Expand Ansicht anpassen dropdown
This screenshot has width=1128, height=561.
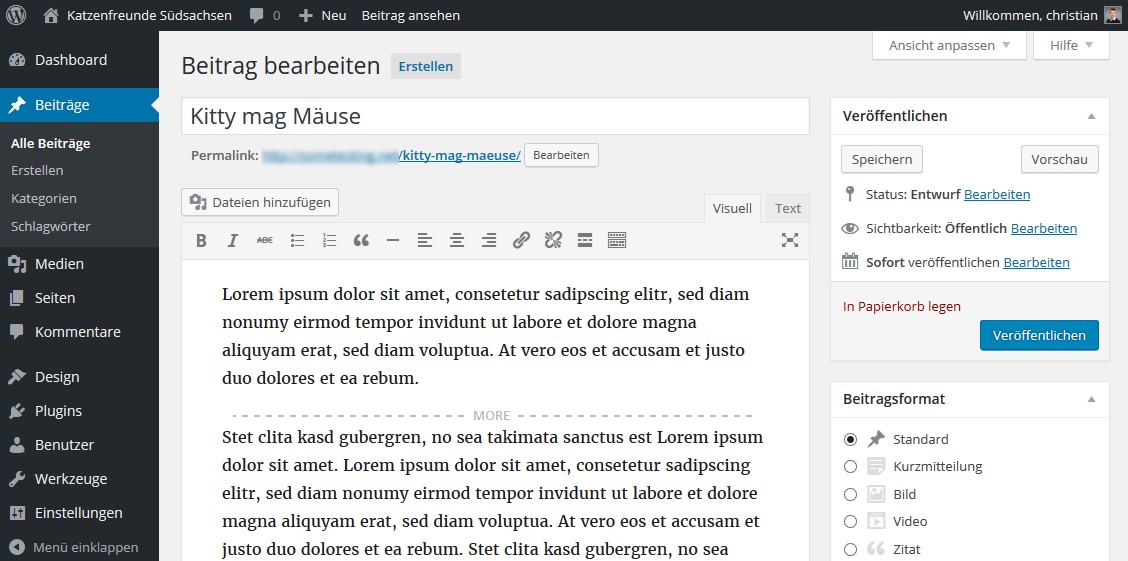pos(949,45)
